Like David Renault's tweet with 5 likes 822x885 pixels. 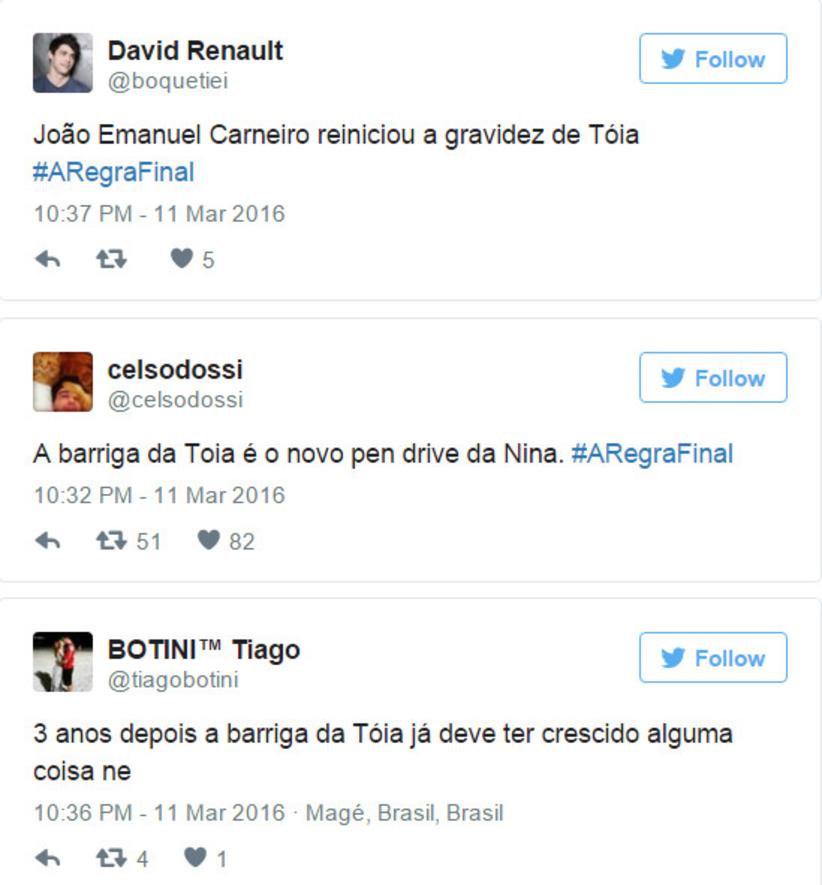click(182, 259)
